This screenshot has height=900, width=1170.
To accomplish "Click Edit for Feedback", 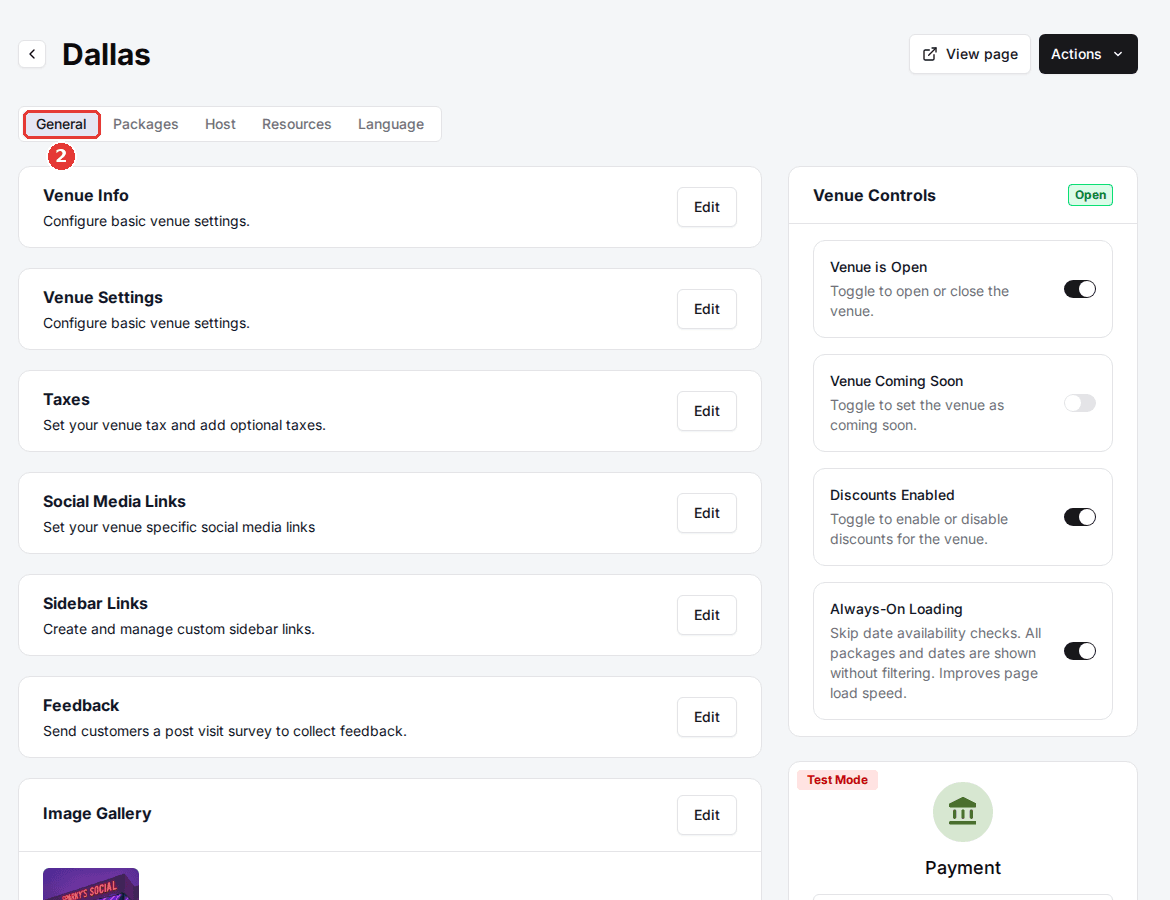I will [x=707, y=717].
